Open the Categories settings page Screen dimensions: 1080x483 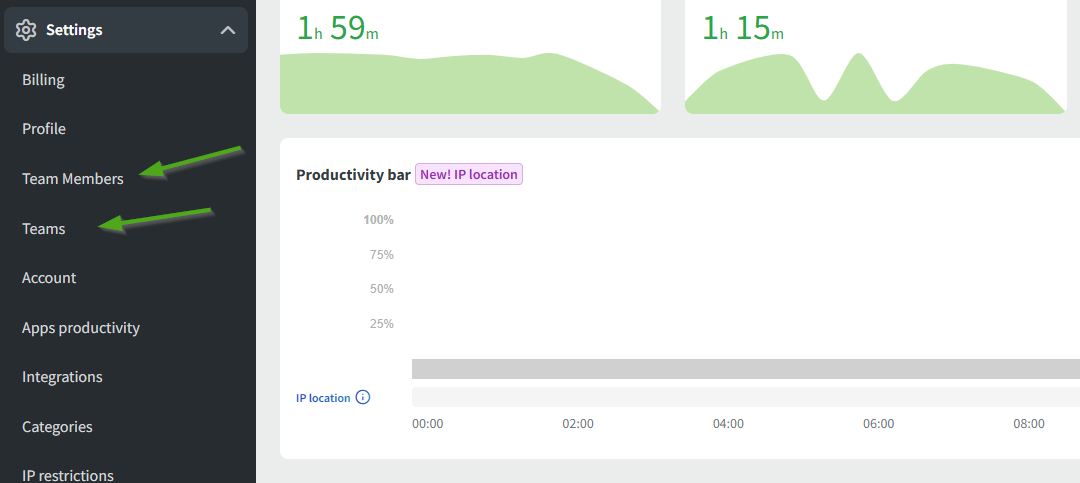tap(57, 427)
